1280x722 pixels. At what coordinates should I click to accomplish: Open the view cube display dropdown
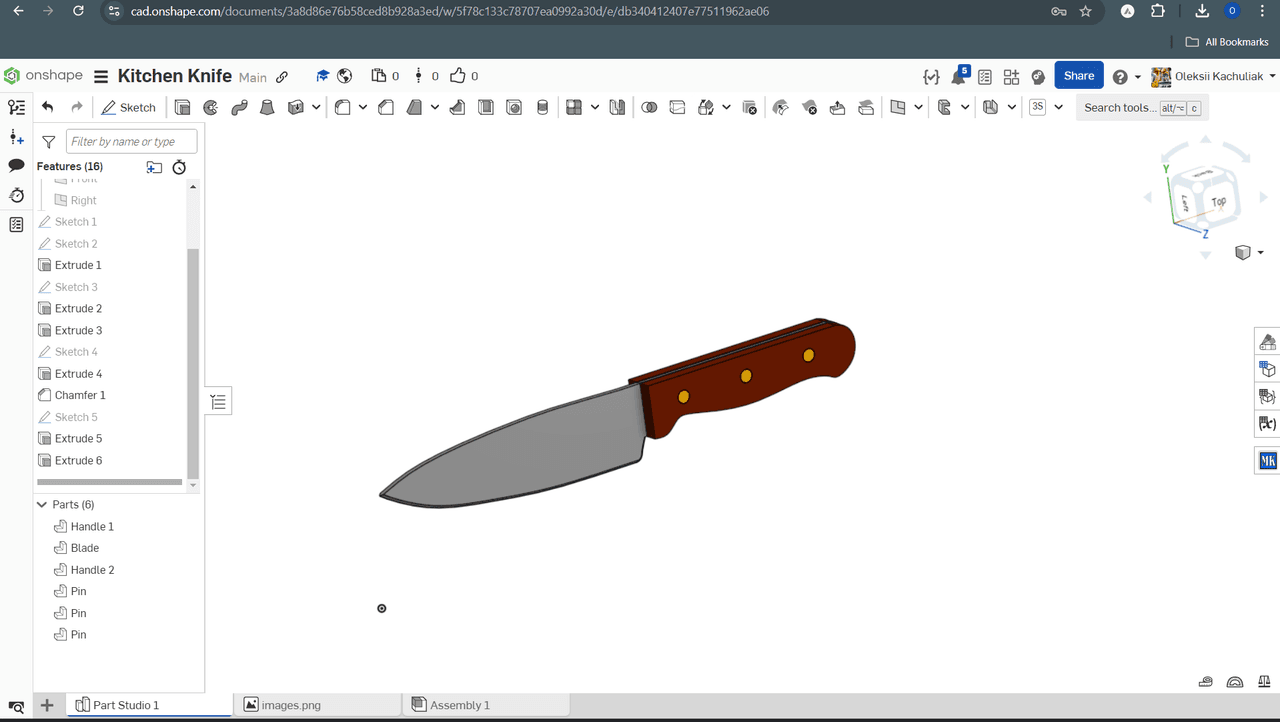1260,253
